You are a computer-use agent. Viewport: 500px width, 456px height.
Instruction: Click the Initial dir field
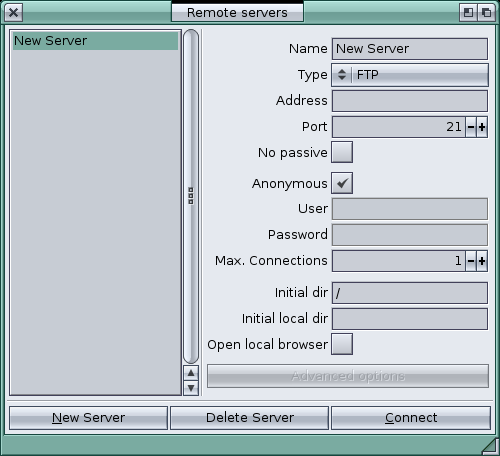coord(410,293)
